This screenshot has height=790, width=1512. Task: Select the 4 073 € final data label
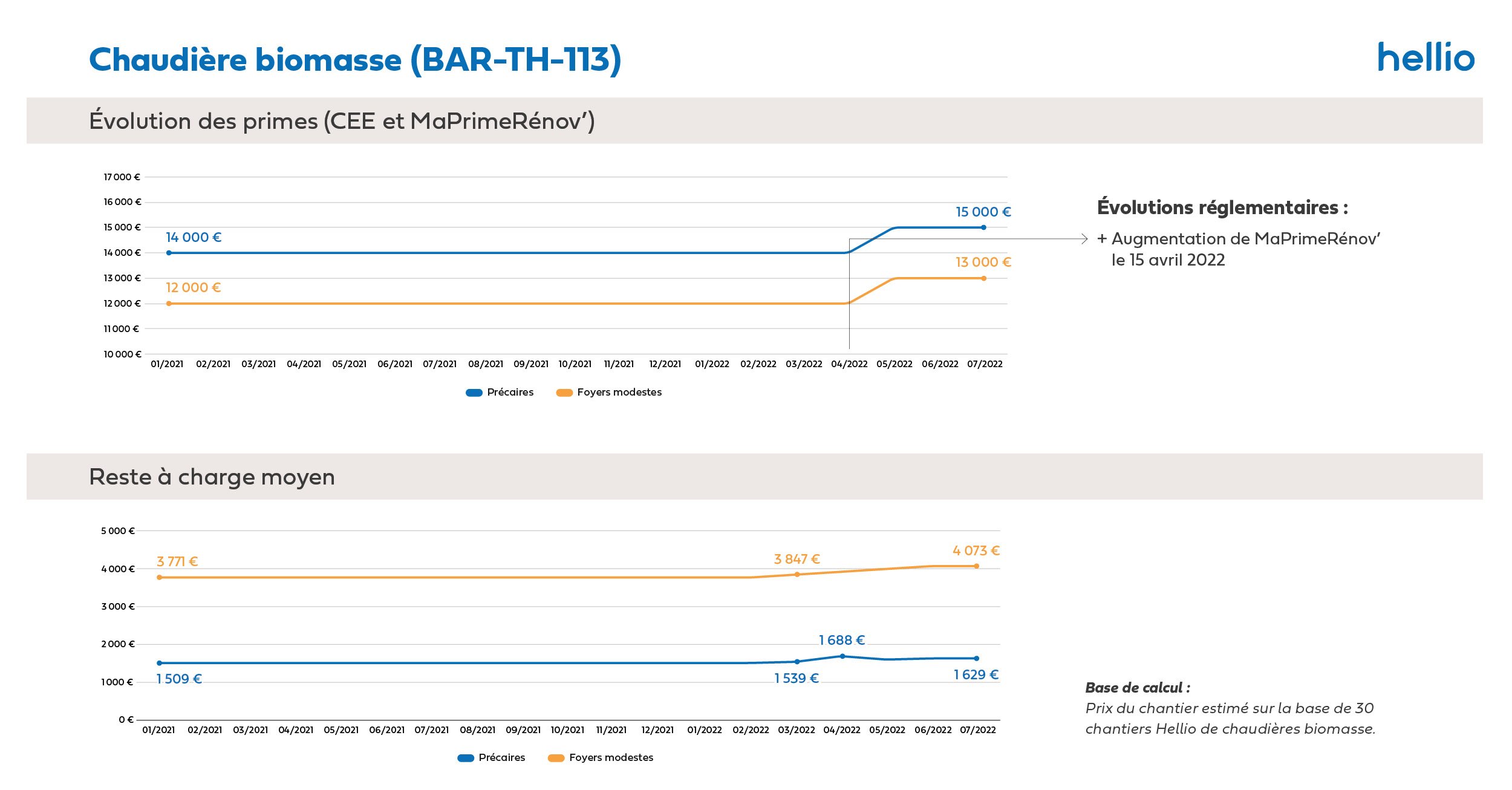(976, 551)
